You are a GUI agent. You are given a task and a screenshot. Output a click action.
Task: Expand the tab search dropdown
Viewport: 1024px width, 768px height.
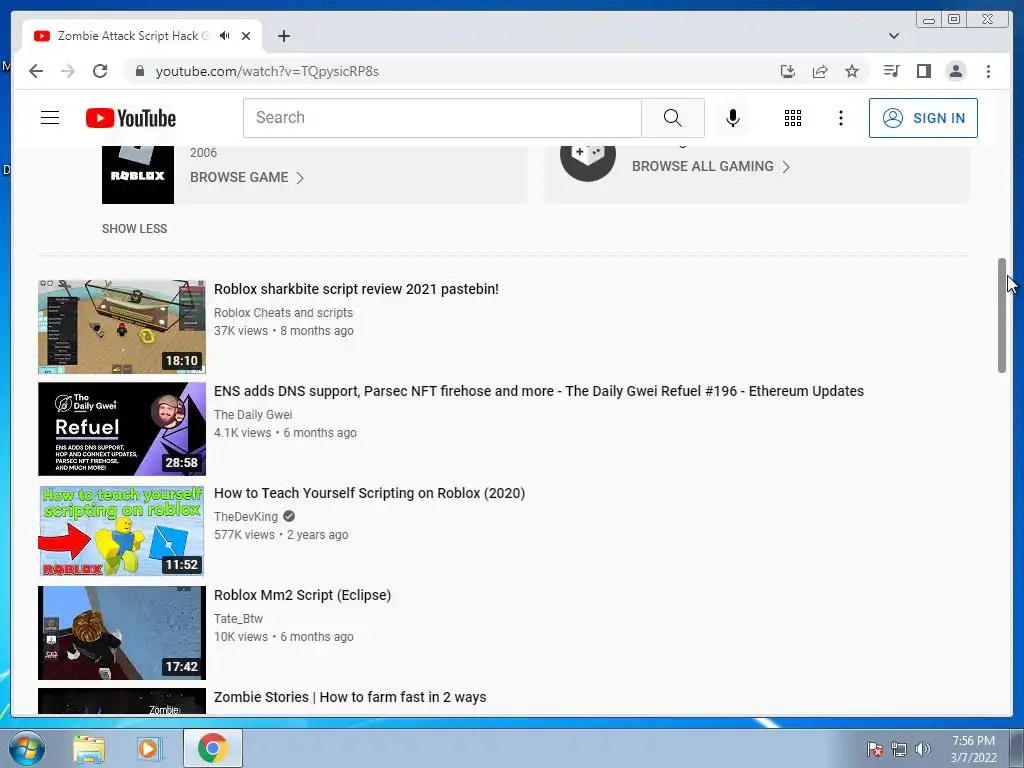894,36
